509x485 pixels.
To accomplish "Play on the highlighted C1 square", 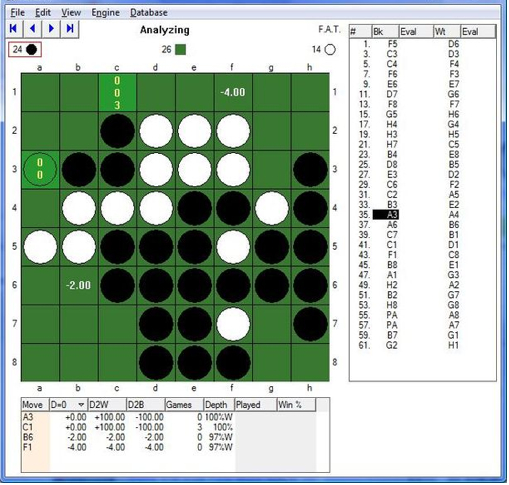I will coord(117,92).
